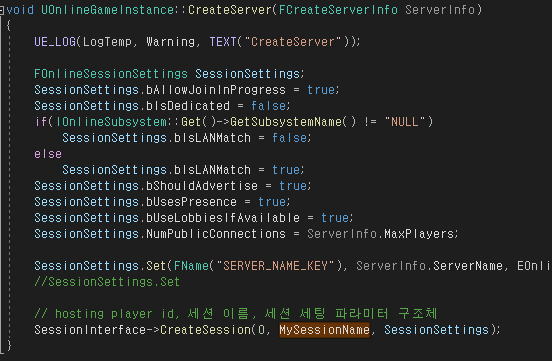Screen dimensions: 552x361
Task: Click the TEXT macro
Action: 223,42
